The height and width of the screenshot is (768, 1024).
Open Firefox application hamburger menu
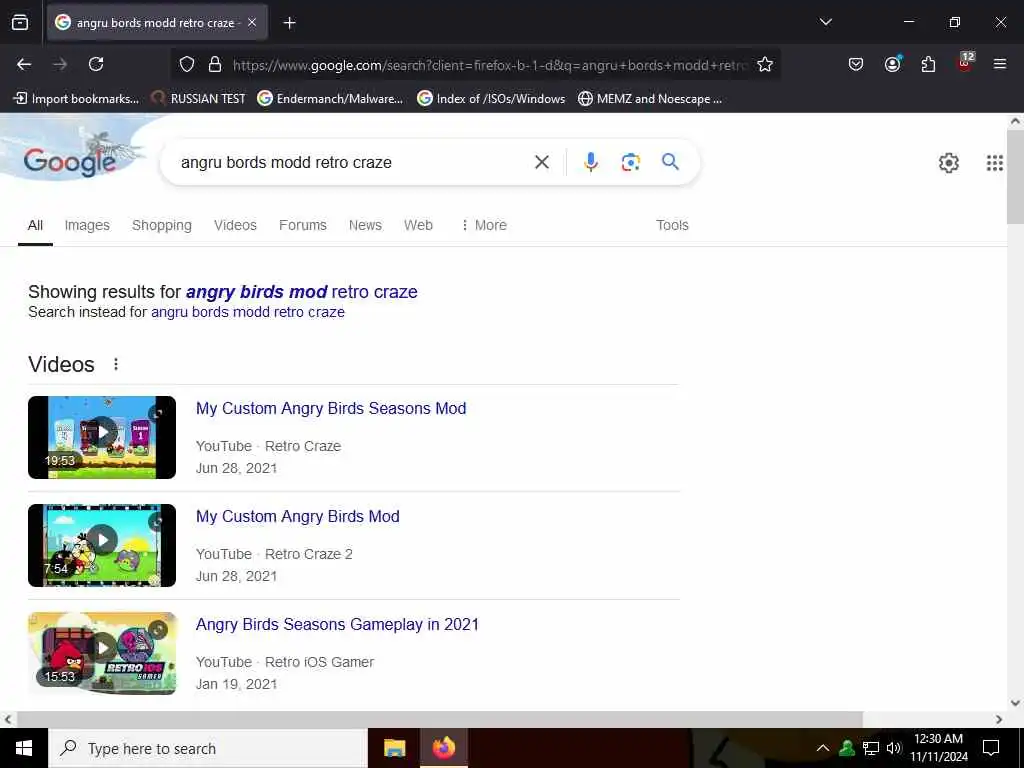click(1000, 64)
